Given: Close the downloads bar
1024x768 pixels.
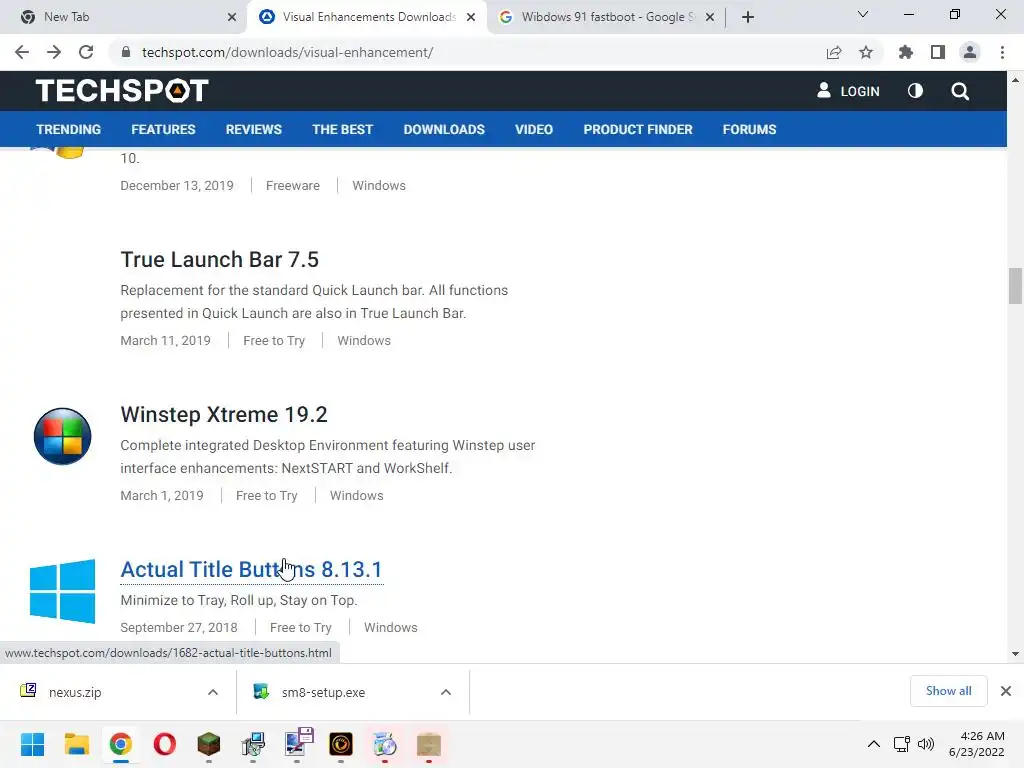Looking at the screenshot, I should (1006, 691).
